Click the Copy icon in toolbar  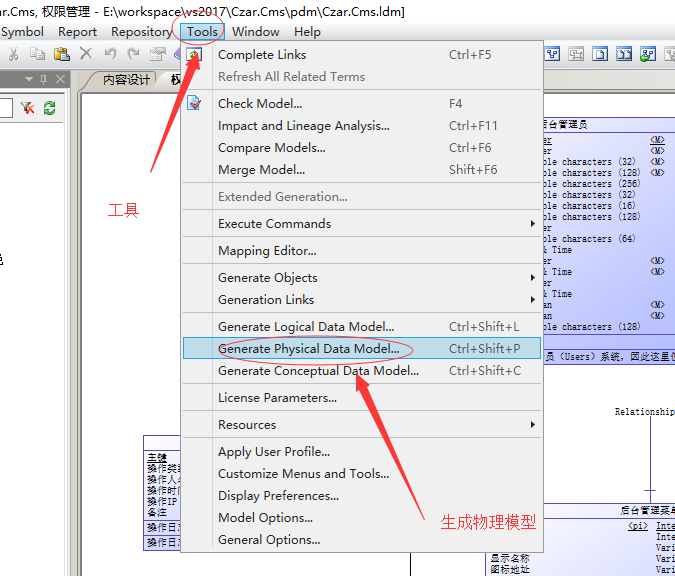pos(37,54)
